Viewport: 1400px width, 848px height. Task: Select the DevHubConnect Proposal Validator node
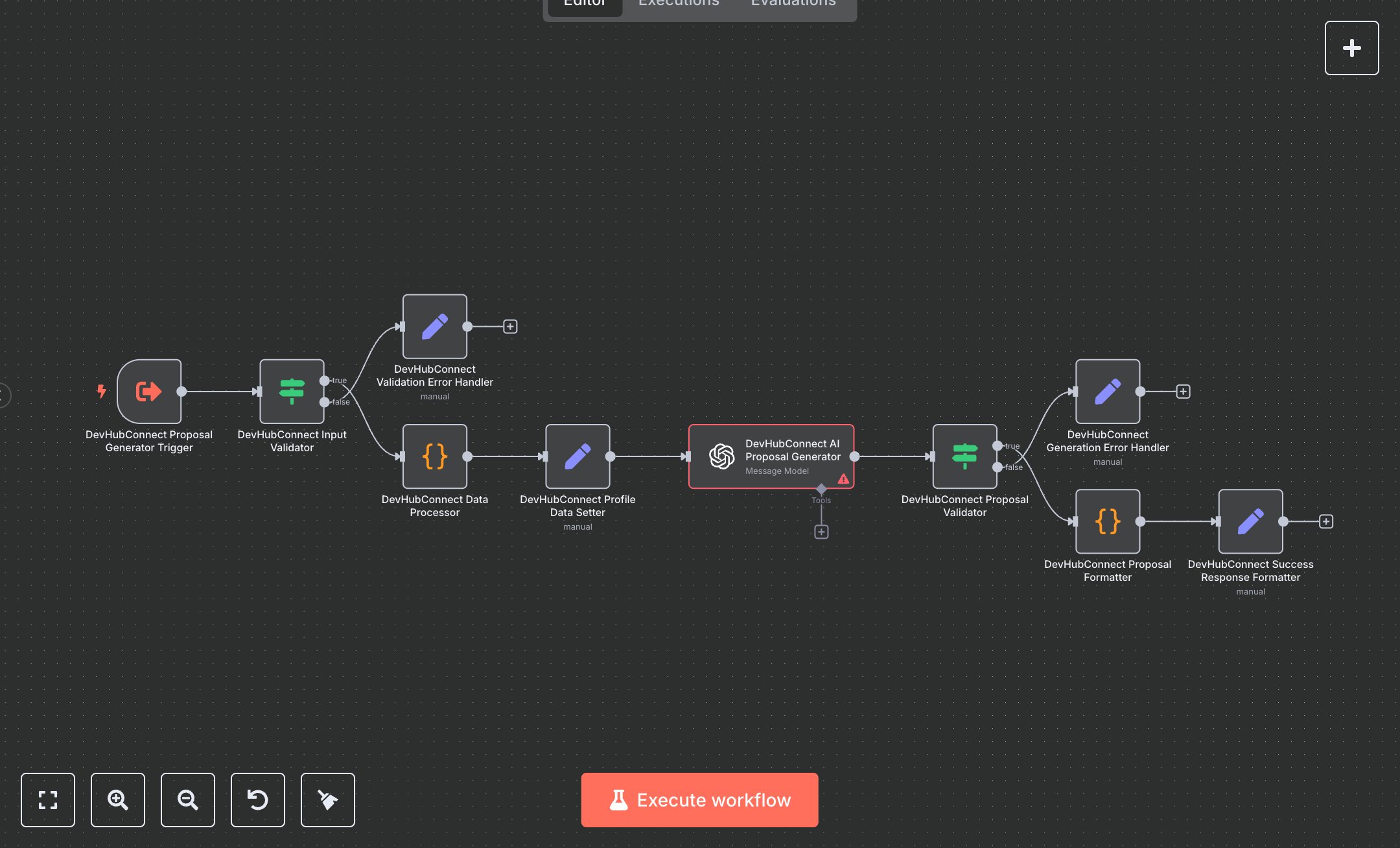pyautogui.click(x=964, y=456)
